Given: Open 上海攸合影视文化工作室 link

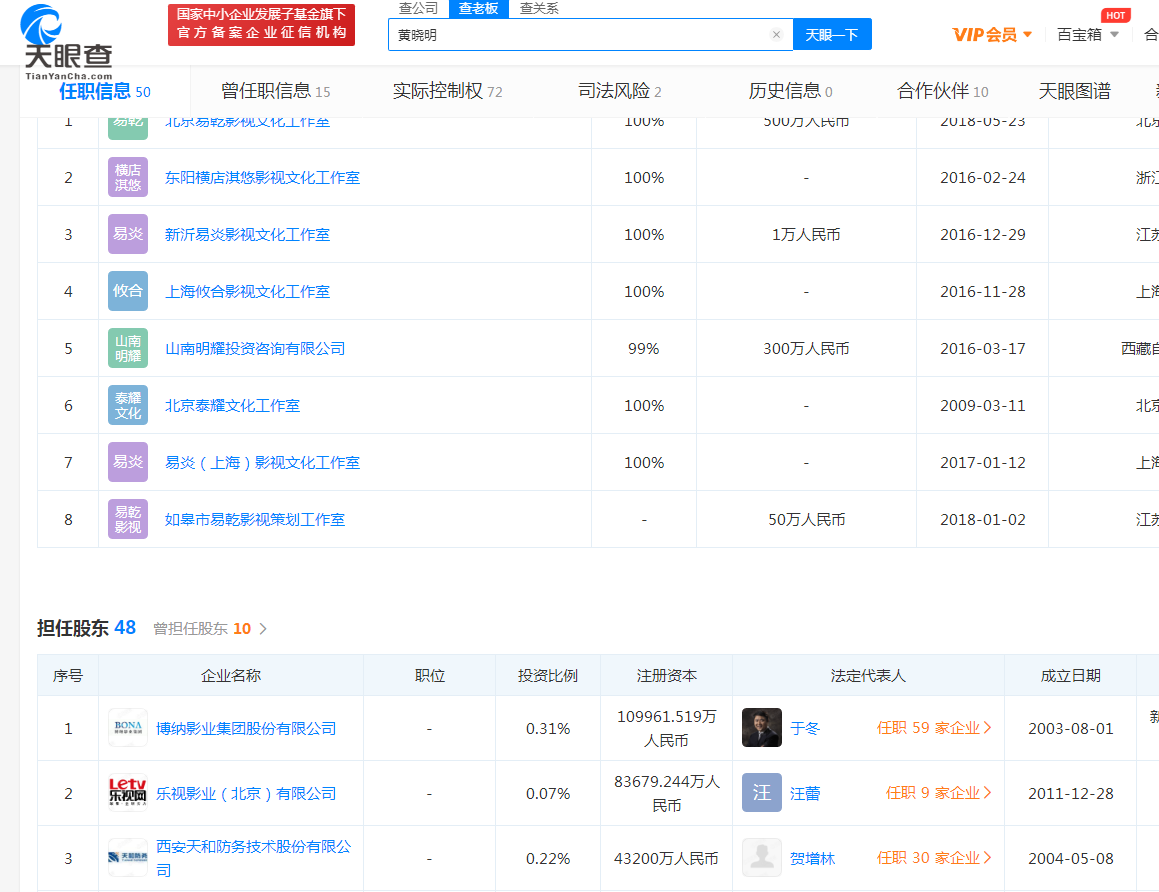Looking at the screenshot, I should [247, 291].
